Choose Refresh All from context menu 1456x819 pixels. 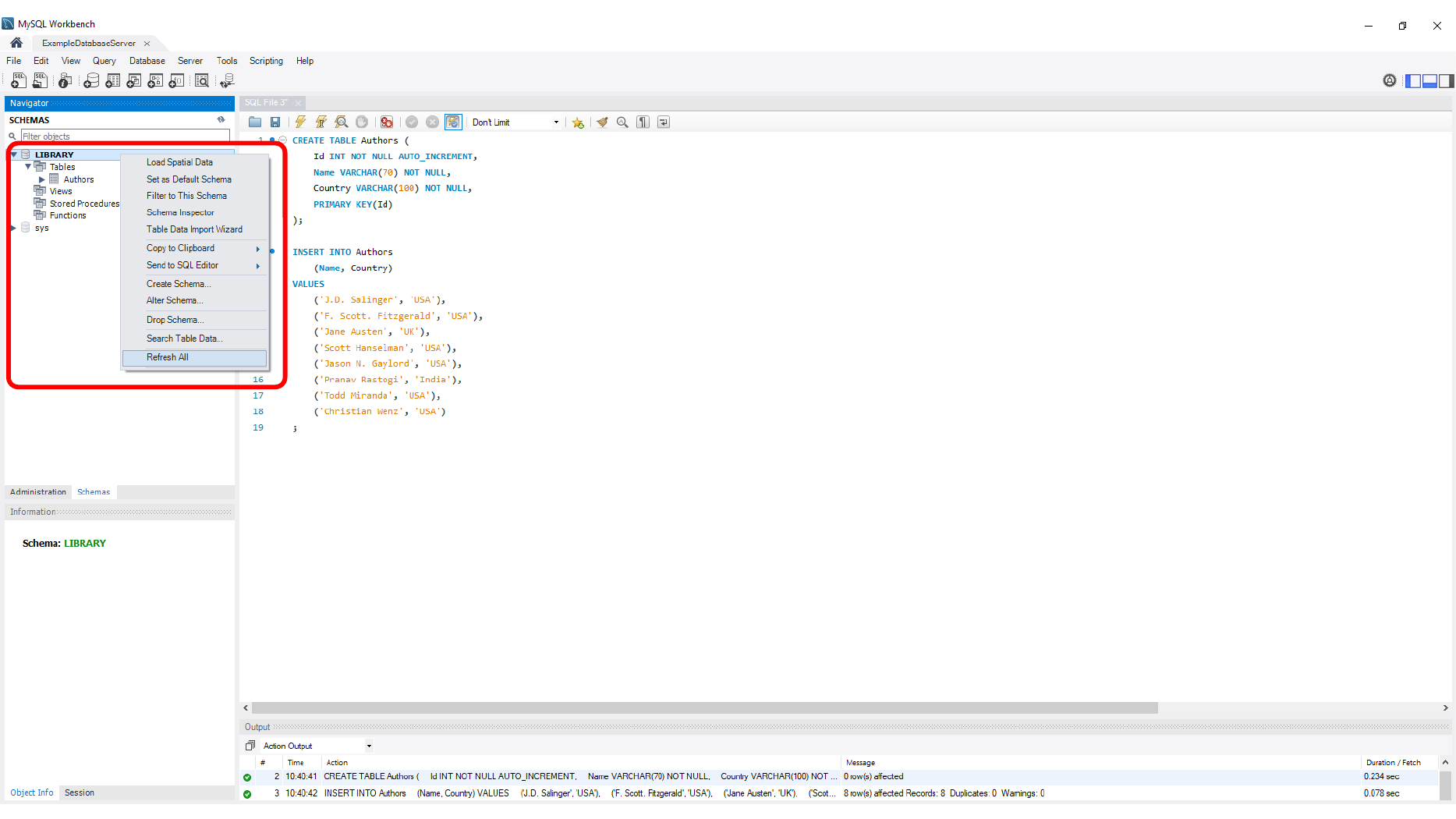[x=195, y=357]
